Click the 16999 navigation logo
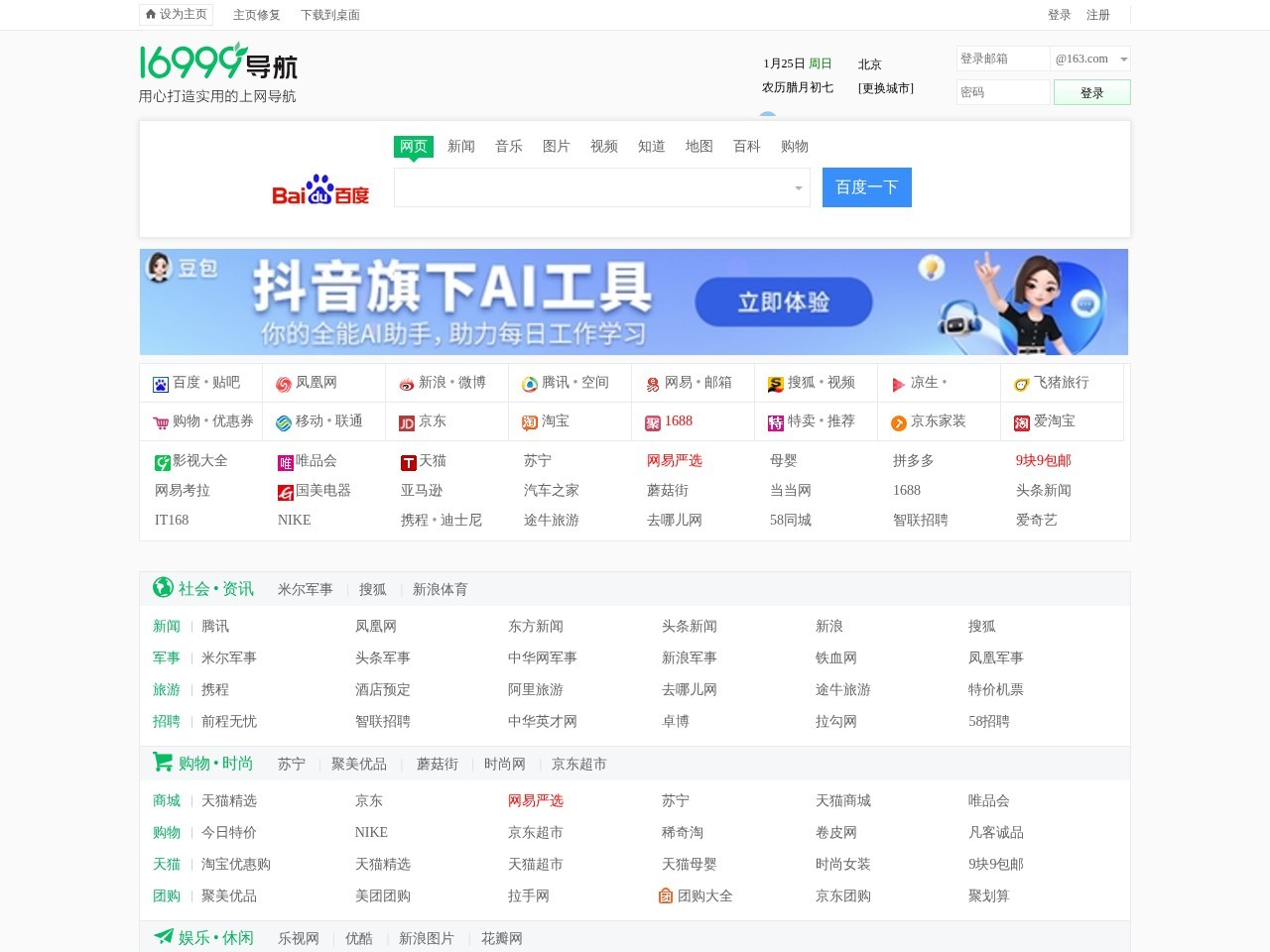Viewport: 1270px width, 952px height. 218,62
